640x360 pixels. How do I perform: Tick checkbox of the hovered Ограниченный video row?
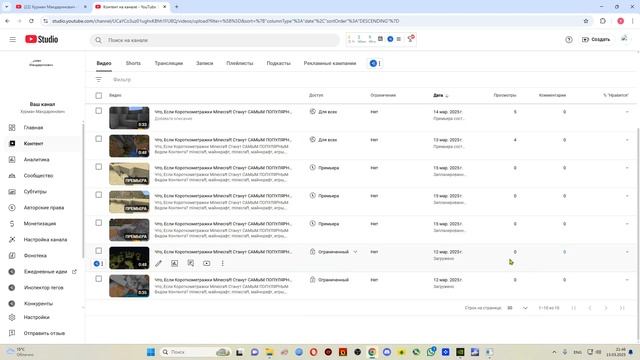click(99, 251)
